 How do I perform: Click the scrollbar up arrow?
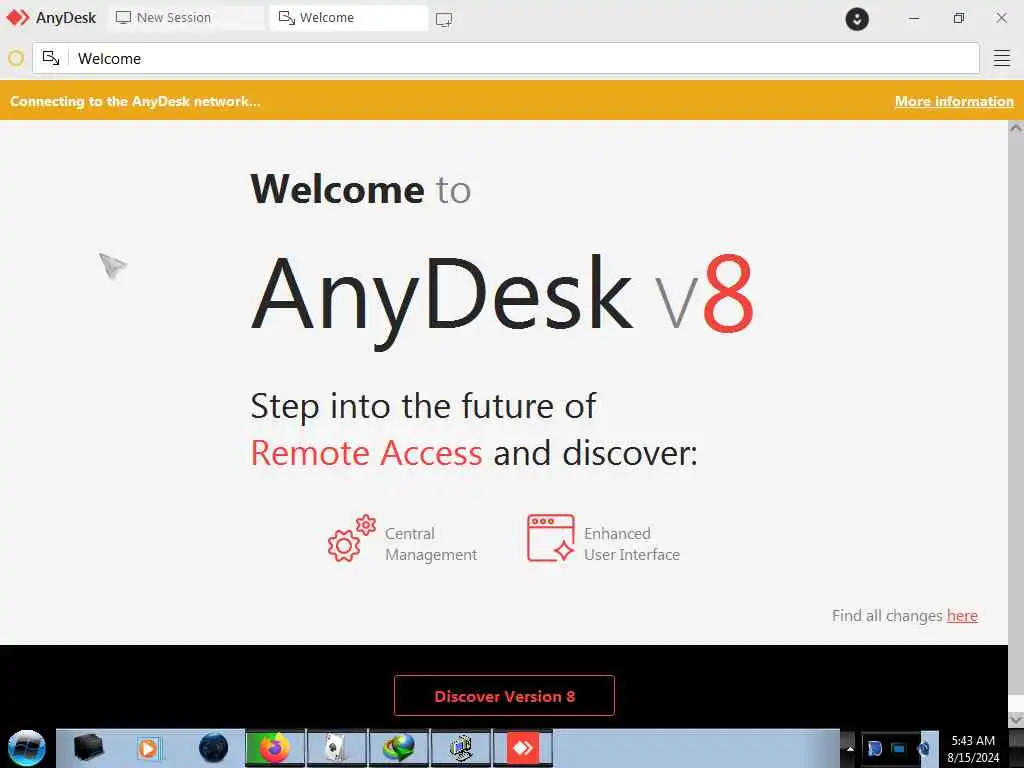click(1016, 129)
